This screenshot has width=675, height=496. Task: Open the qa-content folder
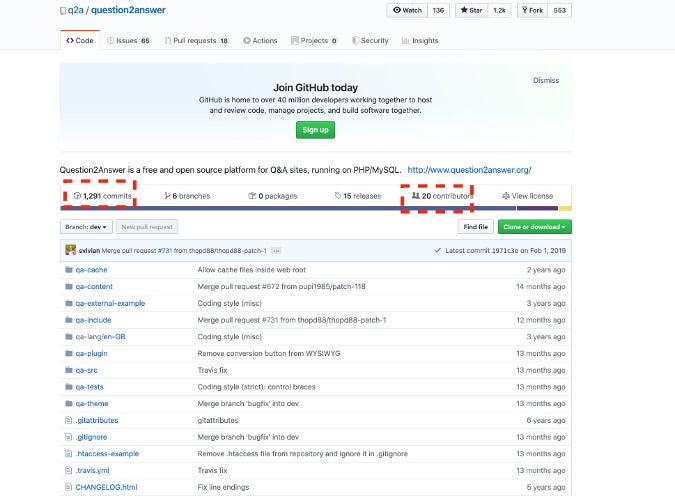(x=94, y=287)
